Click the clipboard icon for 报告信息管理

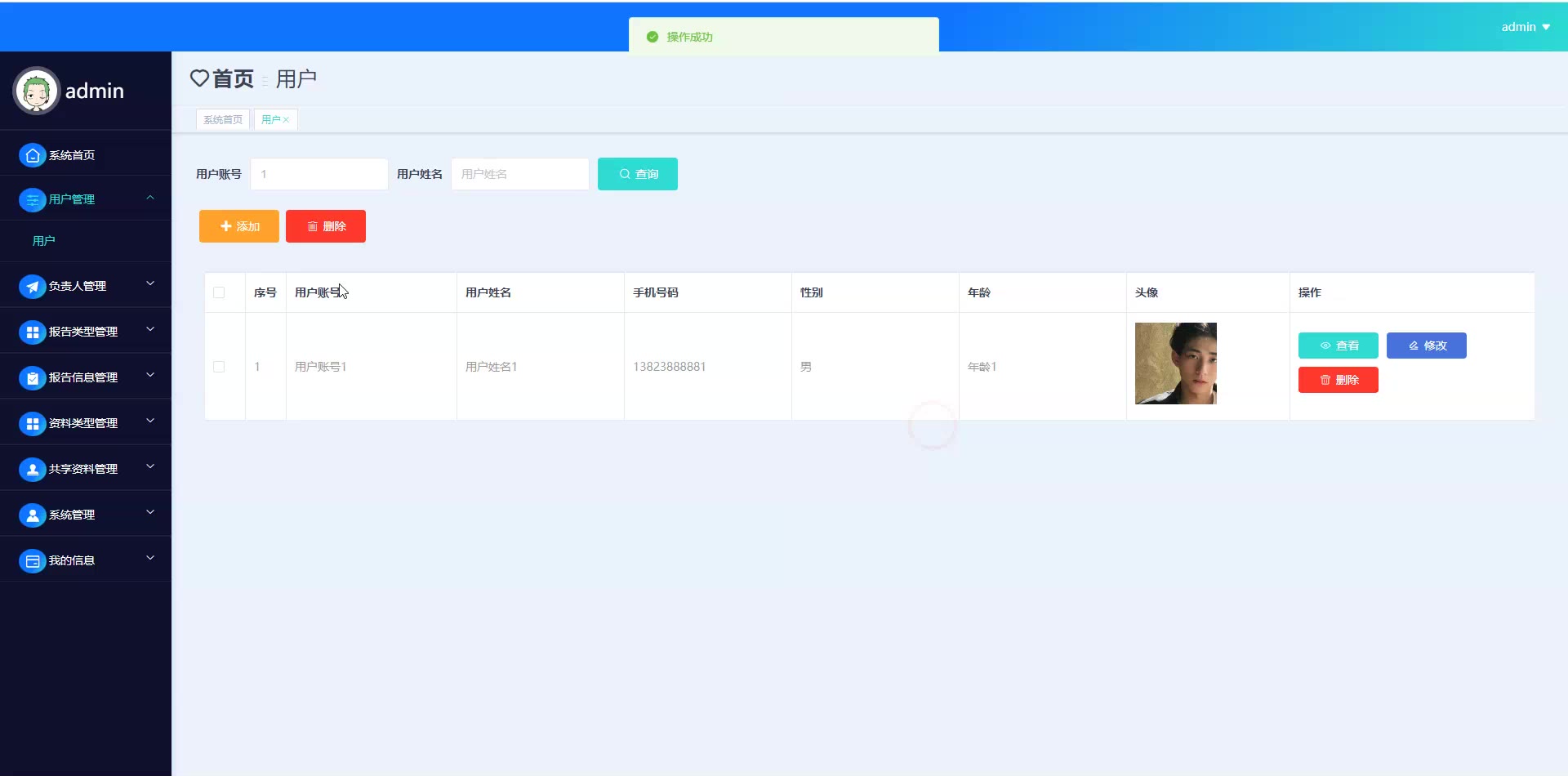coord(32,377)
